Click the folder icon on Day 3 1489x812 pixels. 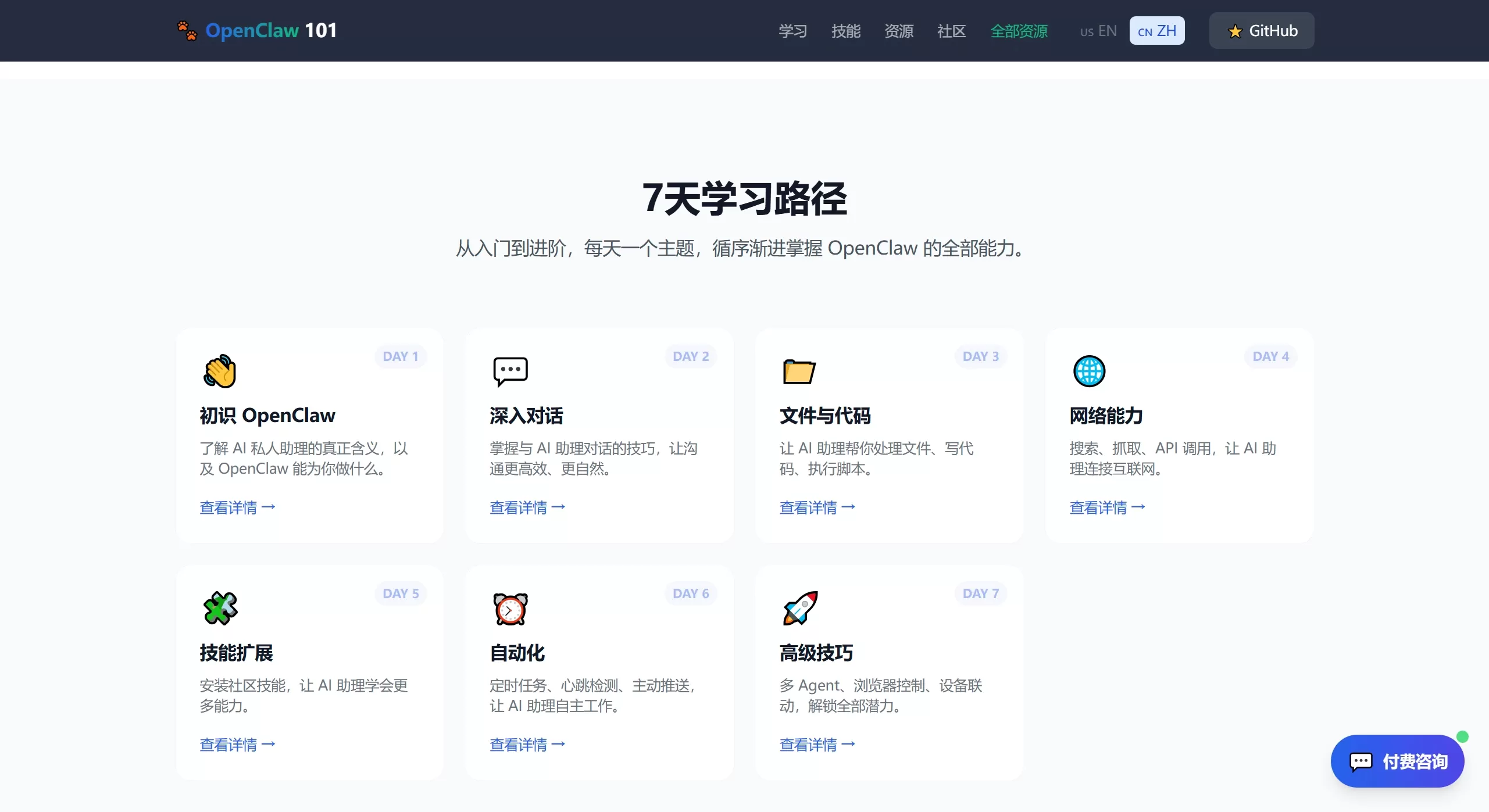pyautogui.click(x=799, y=371)
